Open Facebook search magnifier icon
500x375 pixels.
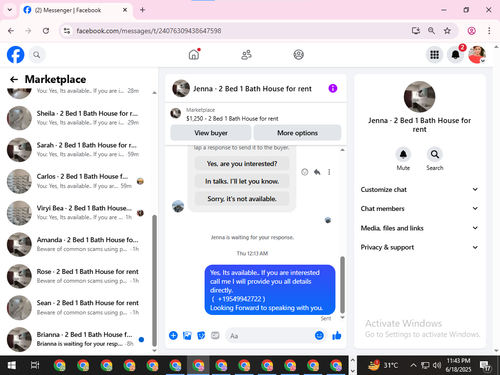pyautogui.click(x=37, y=55)
